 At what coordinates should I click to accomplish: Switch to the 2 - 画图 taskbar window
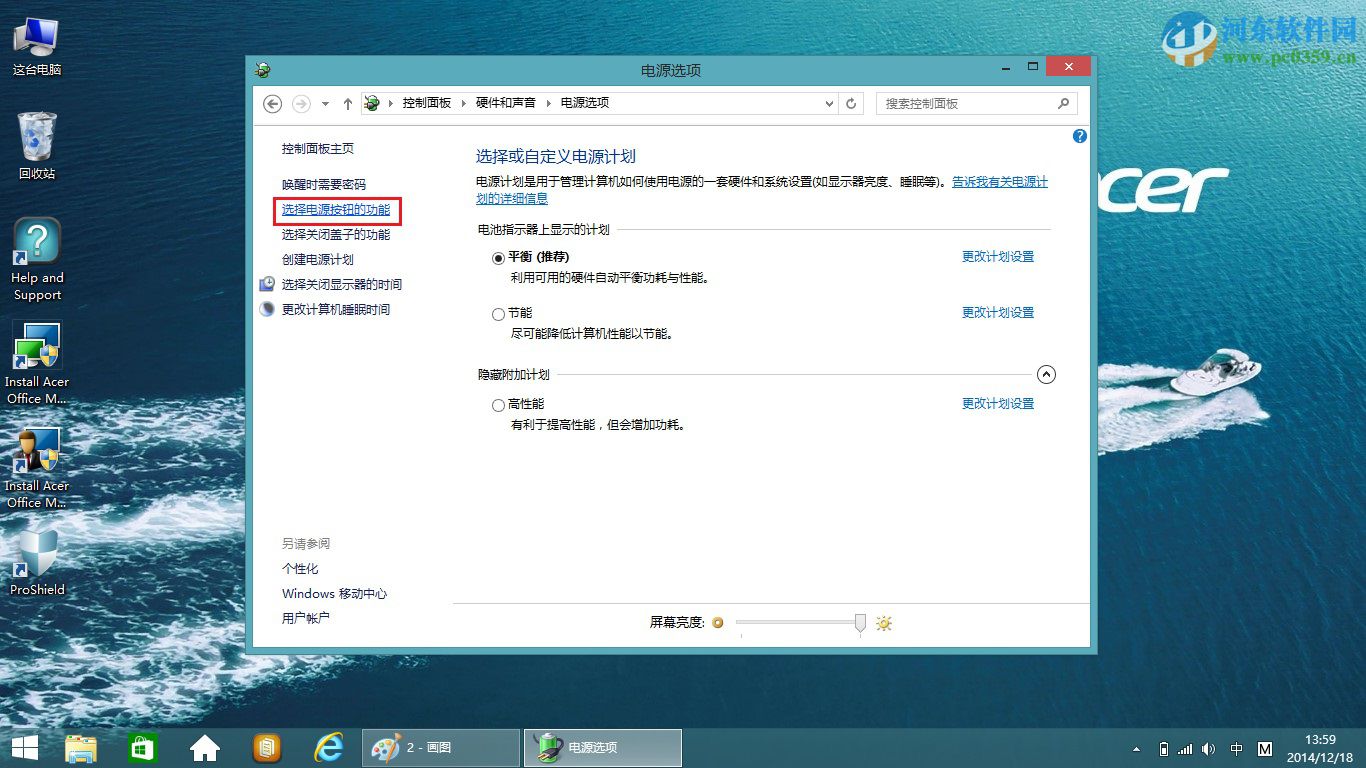(x=440, y=747)
